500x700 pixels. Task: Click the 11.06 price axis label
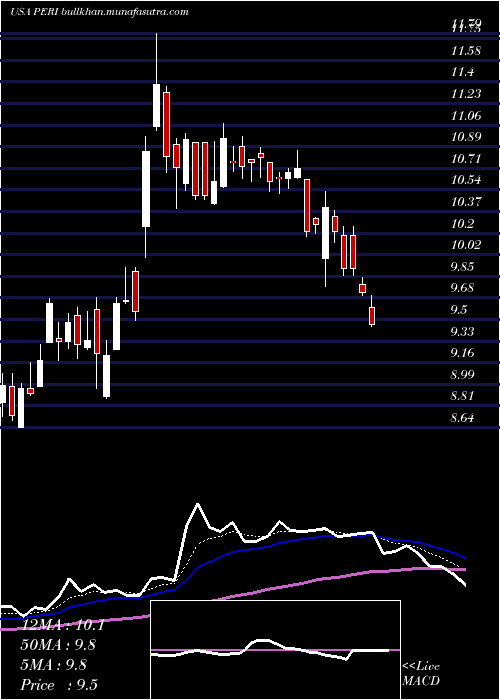[x=466, y=116]
